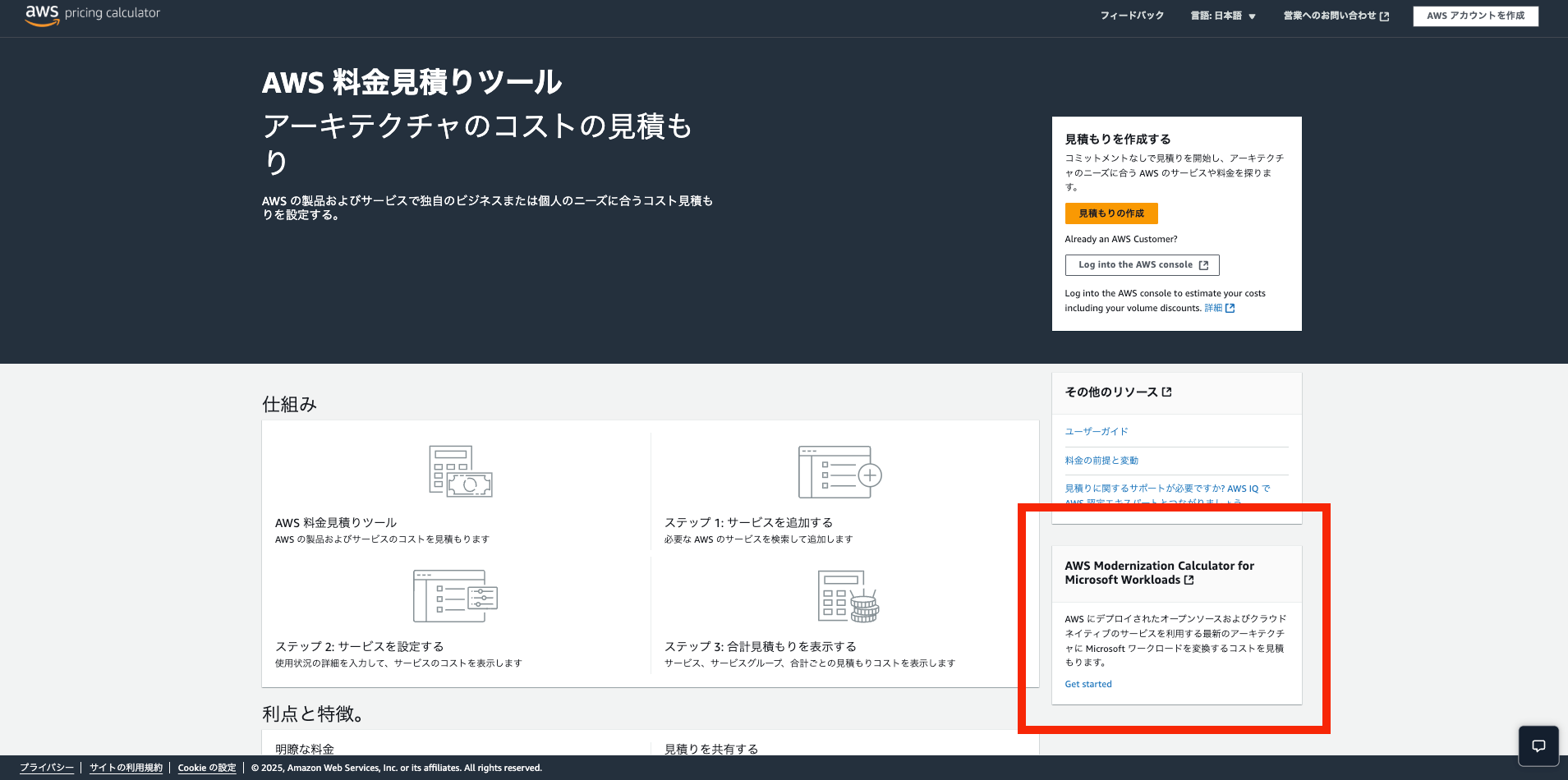Open プライバシー footer link
The image size is (1568, 780).
(x=47, y=768)
